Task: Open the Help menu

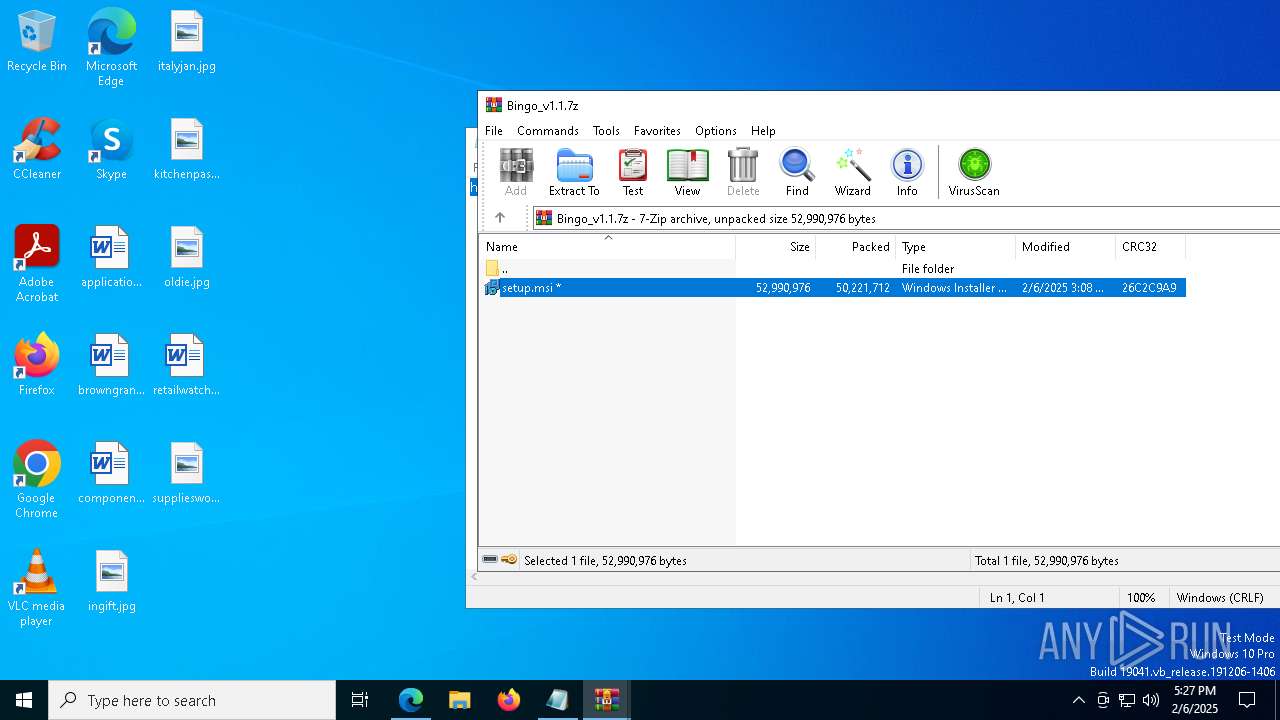Action: [x=763, y=131]
